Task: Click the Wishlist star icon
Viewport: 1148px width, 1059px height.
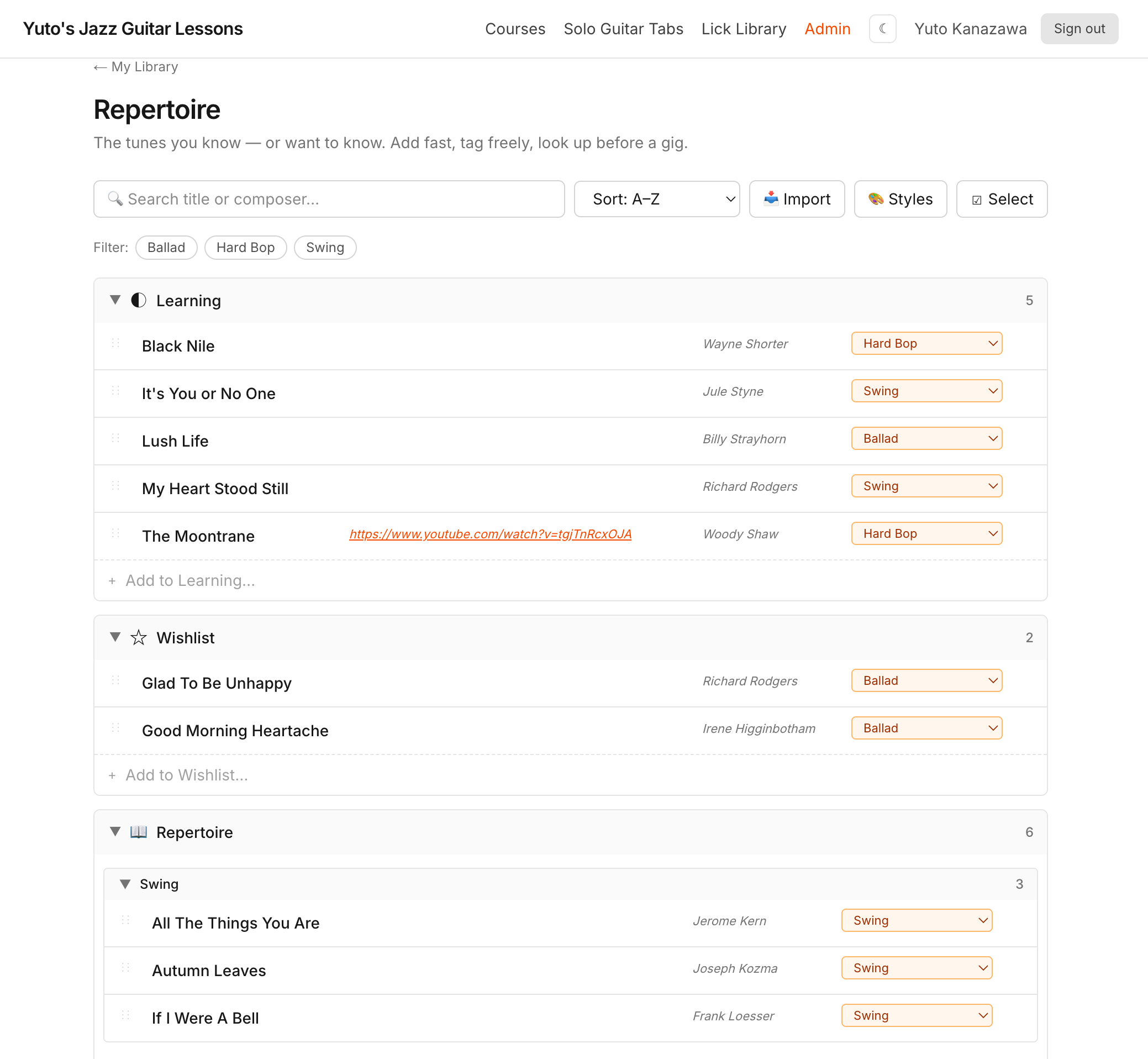Action: (139, 638)
